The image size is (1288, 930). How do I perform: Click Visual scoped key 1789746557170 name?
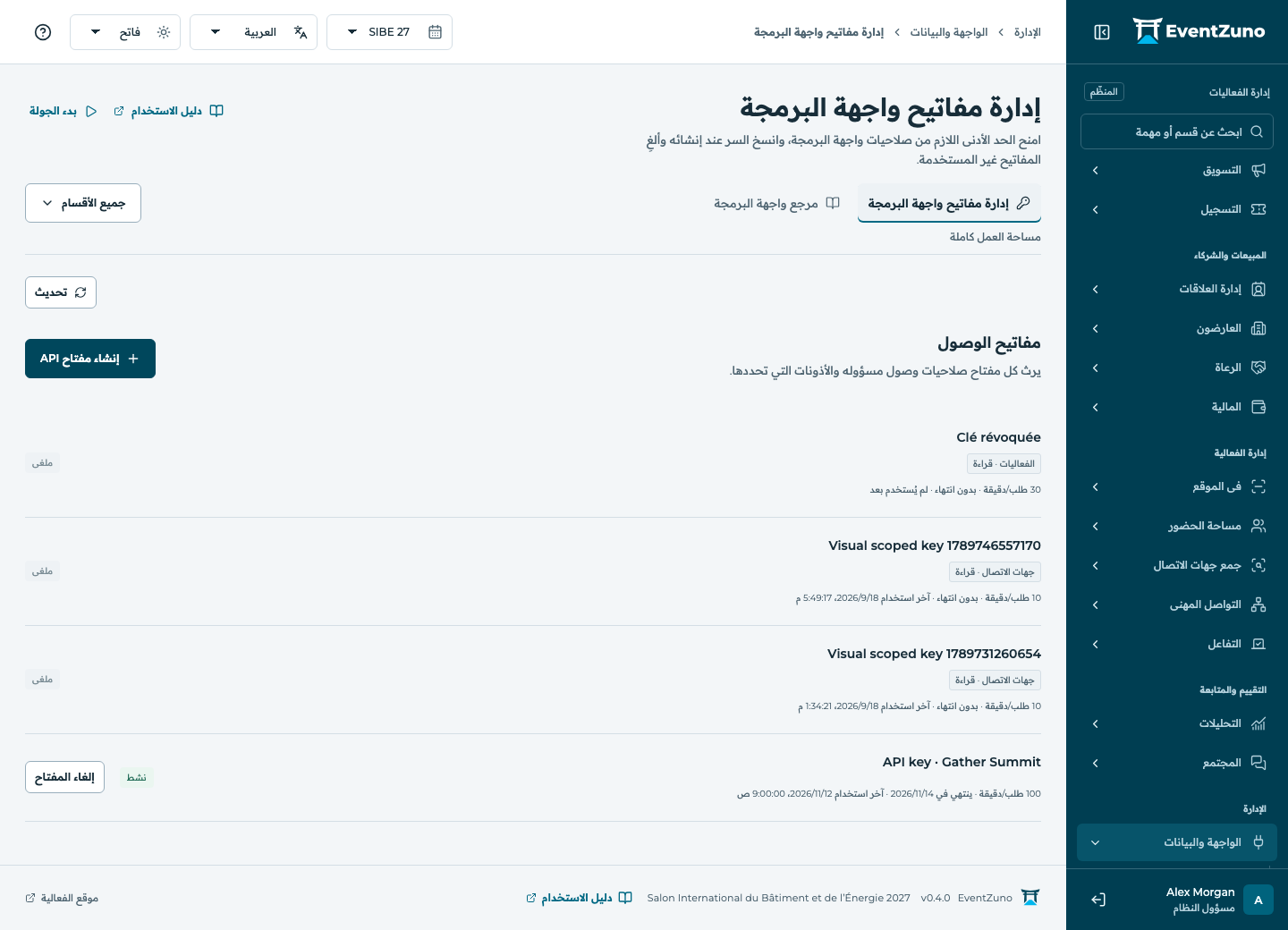[x=935, y=545]
